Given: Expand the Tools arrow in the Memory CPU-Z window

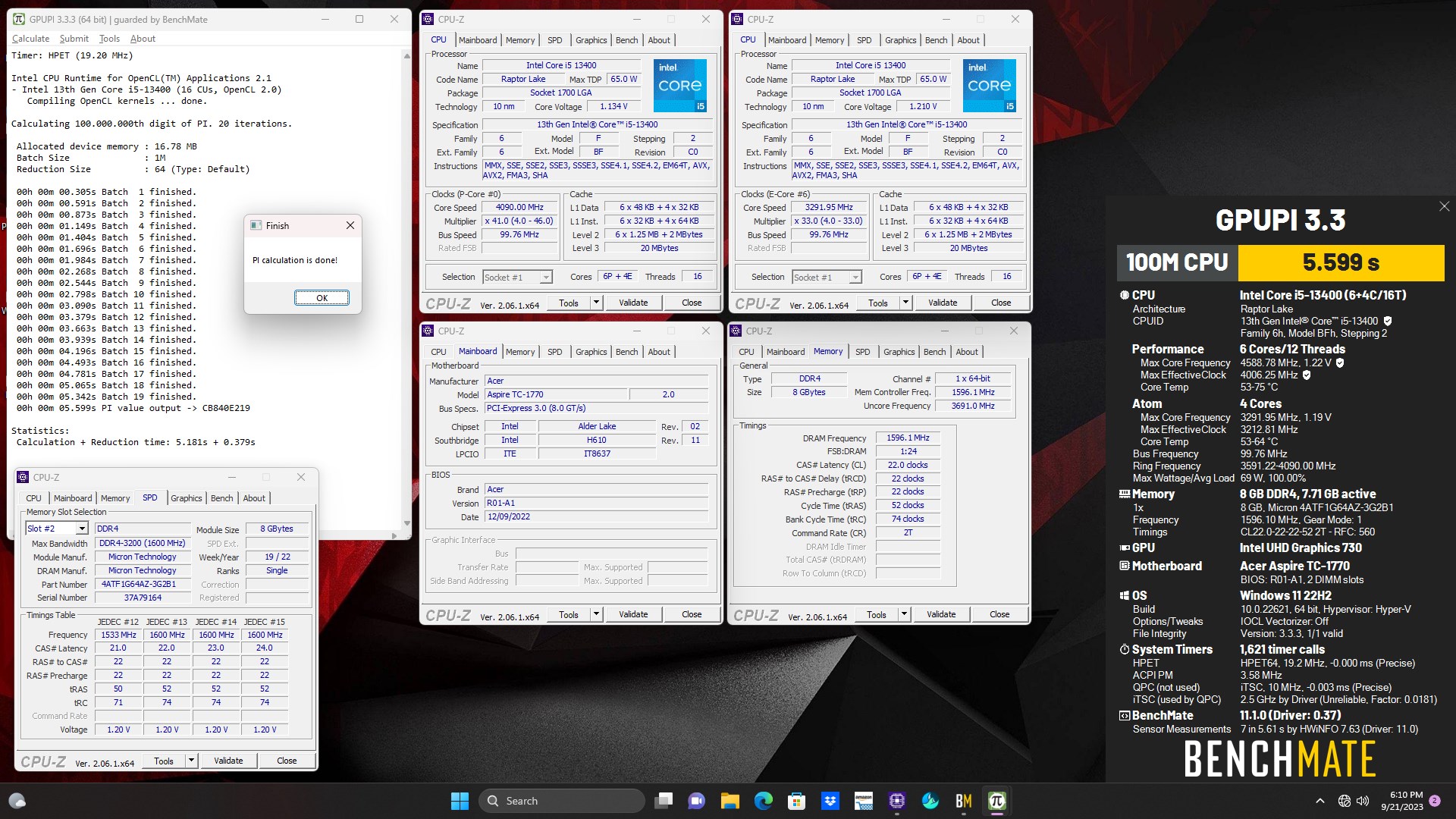Looking at the screenshot, I should (x=904, y=614).
